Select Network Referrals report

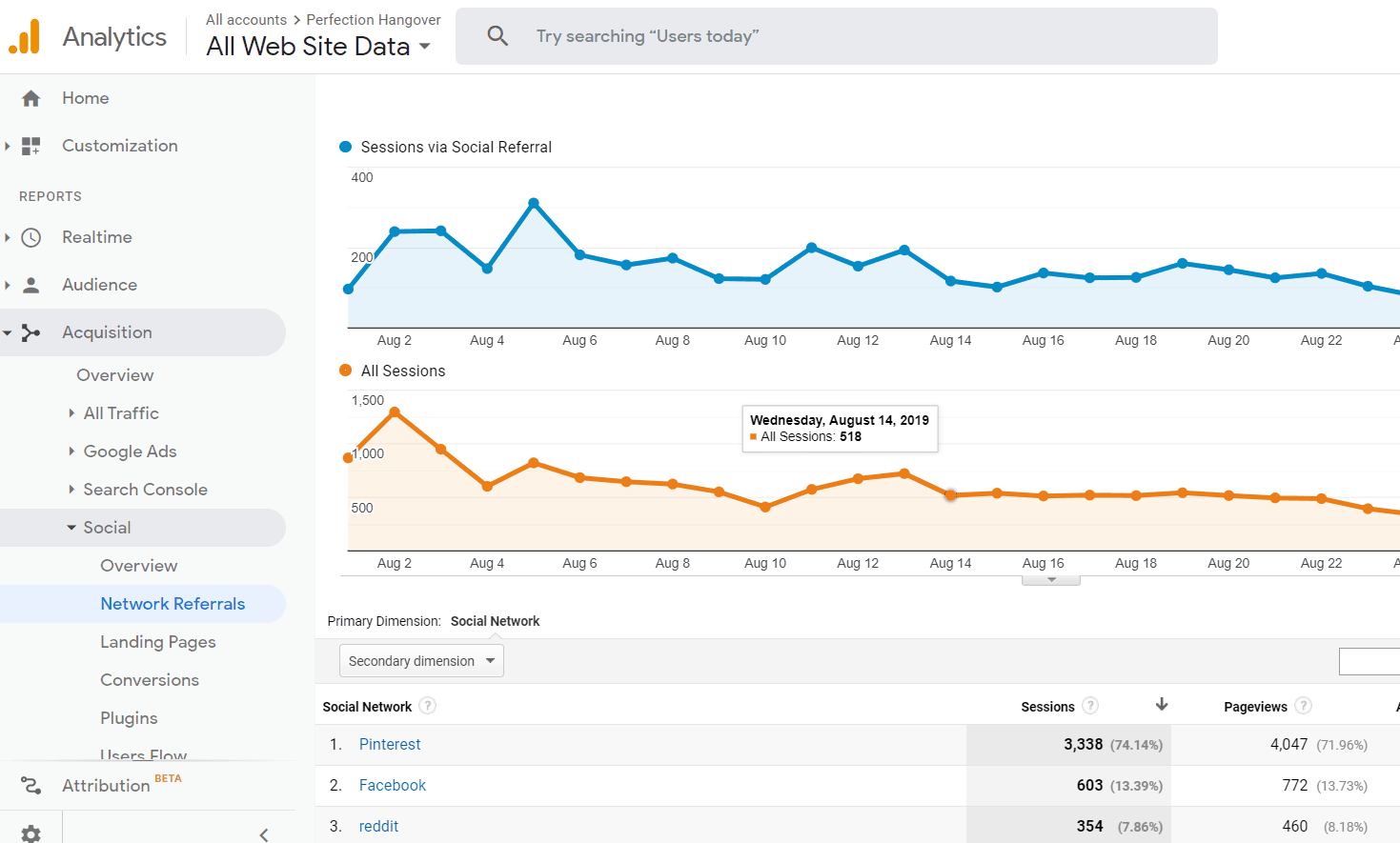(172, 604)
